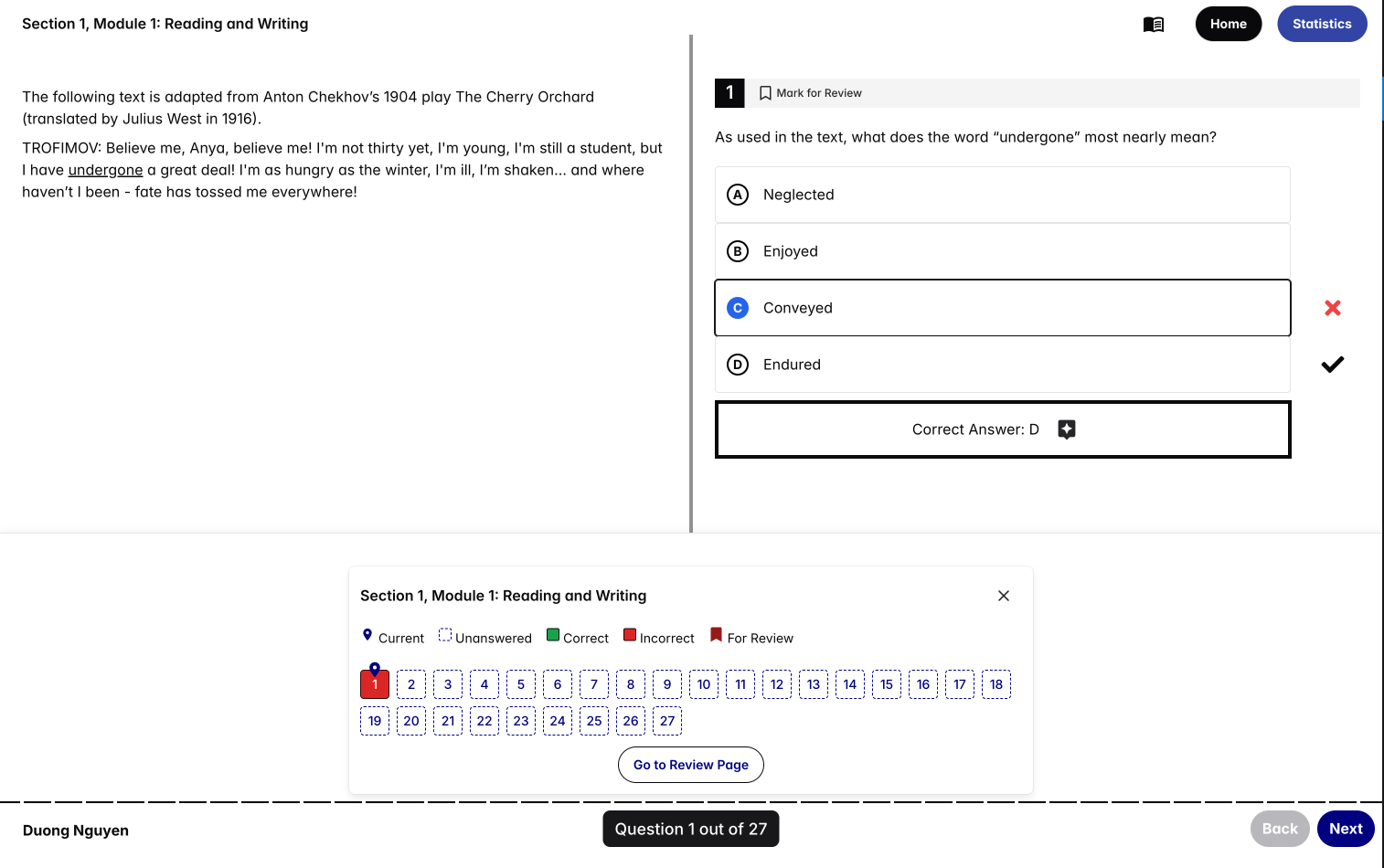This screenshot has height=868, width=1384.
Task: Click the red Incorrect legend swatch
Action: click(630, 635)
